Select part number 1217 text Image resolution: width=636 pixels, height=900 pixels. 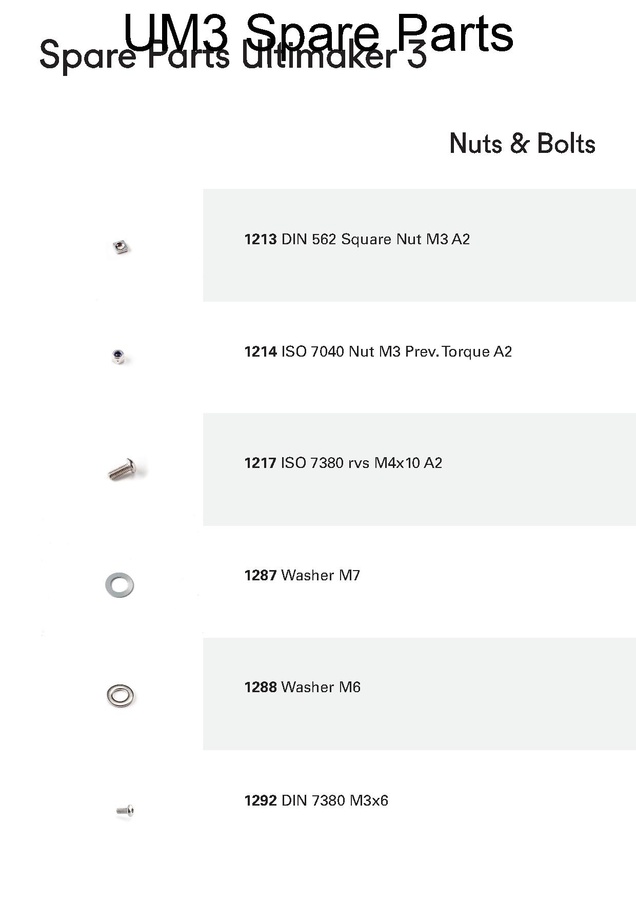(260, 463)
